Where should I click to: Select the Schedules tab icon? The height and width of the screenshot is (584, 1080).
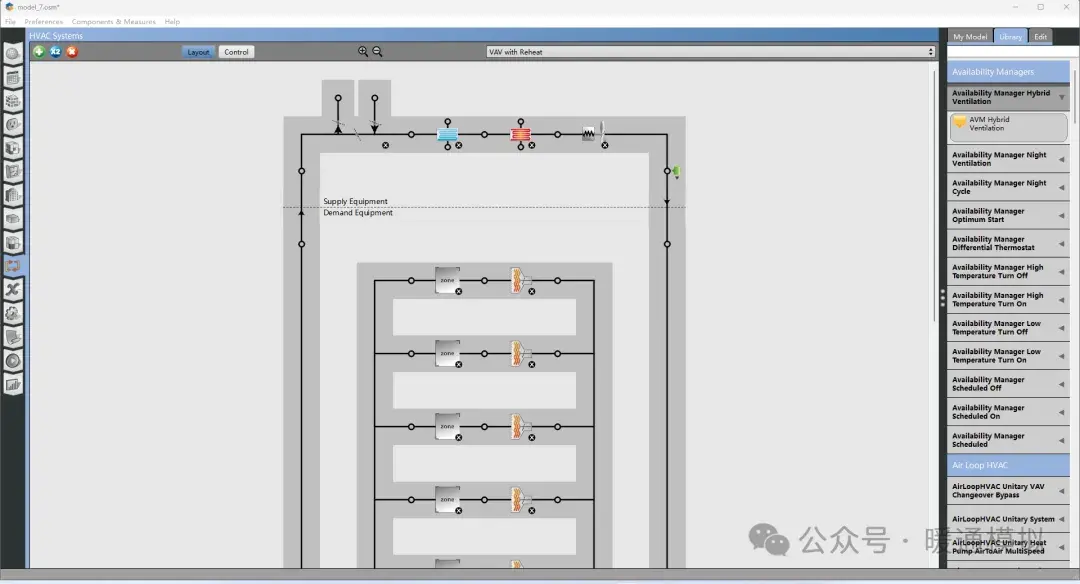tap(13, 76)
